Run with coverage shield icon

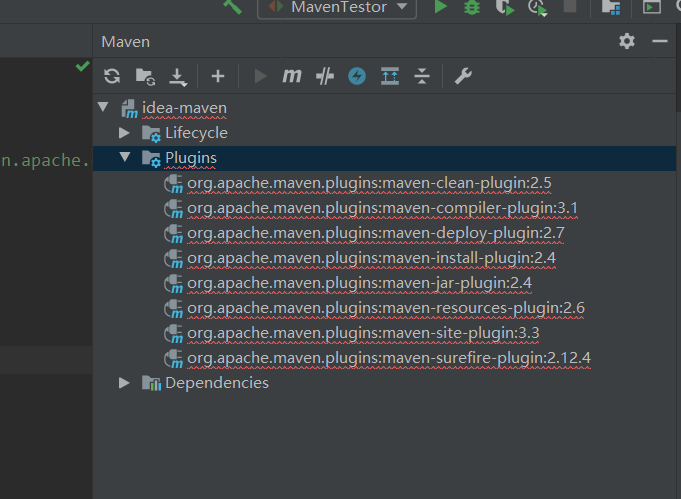(505, 7)
